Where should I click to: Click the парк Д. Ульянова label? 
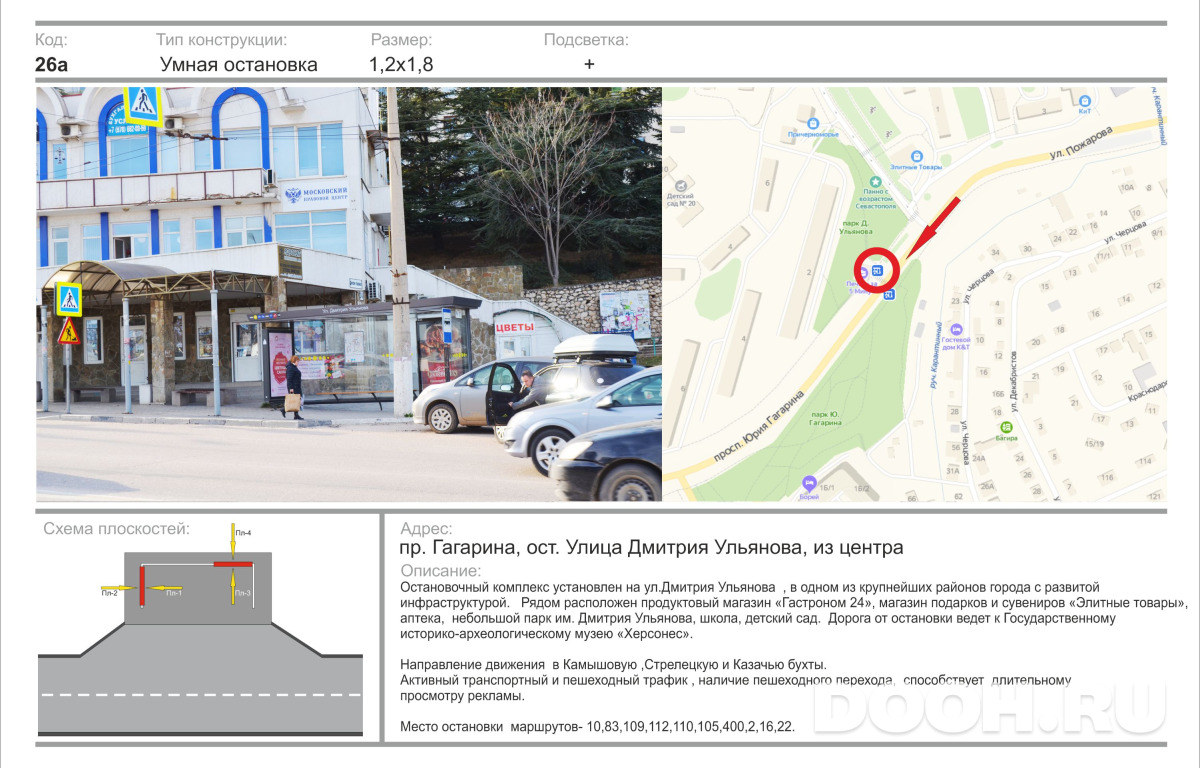(x=856, y=227)
